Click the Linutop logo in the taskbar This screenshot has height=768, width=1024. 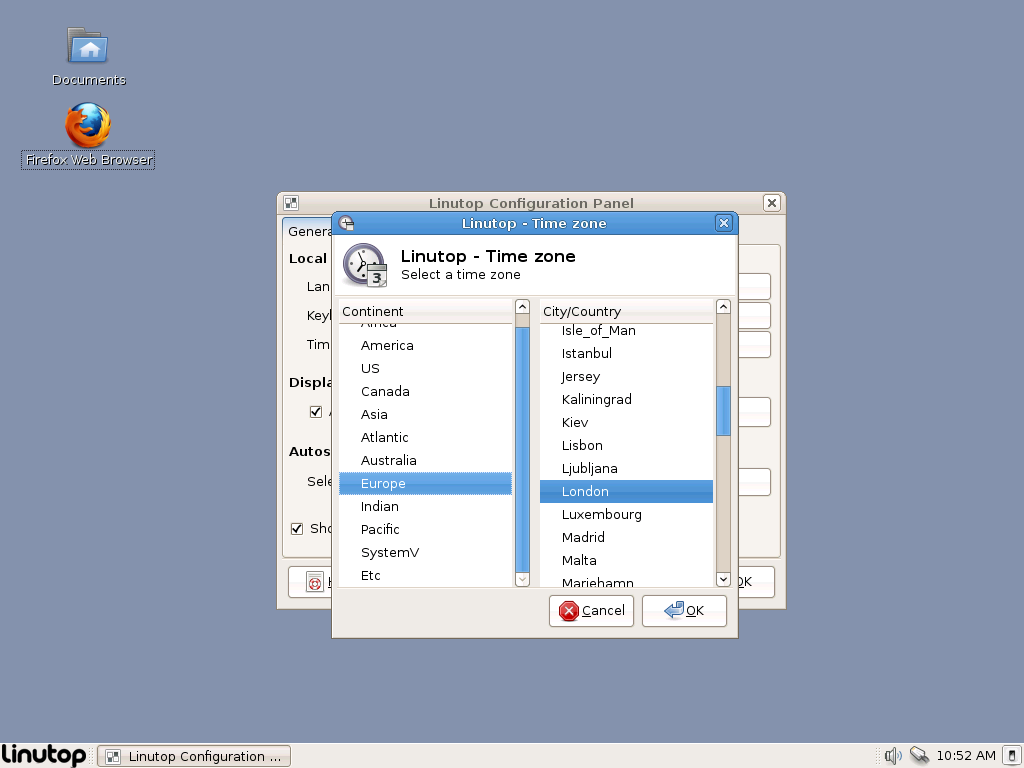[x=44, y=755]
